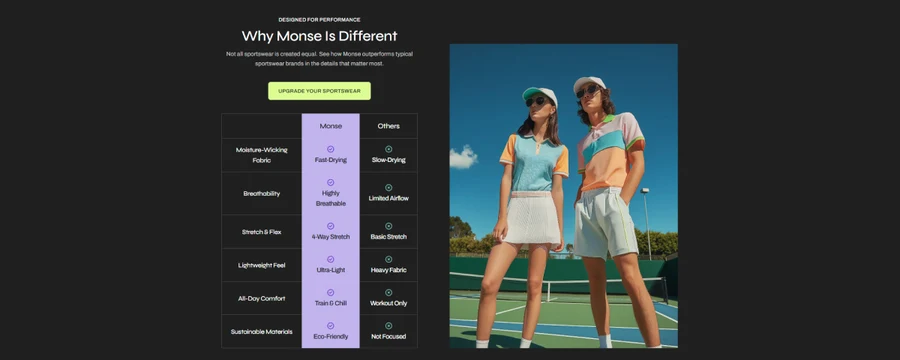Click the 4-Way Stretch text
900x360 pixels.
[x=331, y=237]
